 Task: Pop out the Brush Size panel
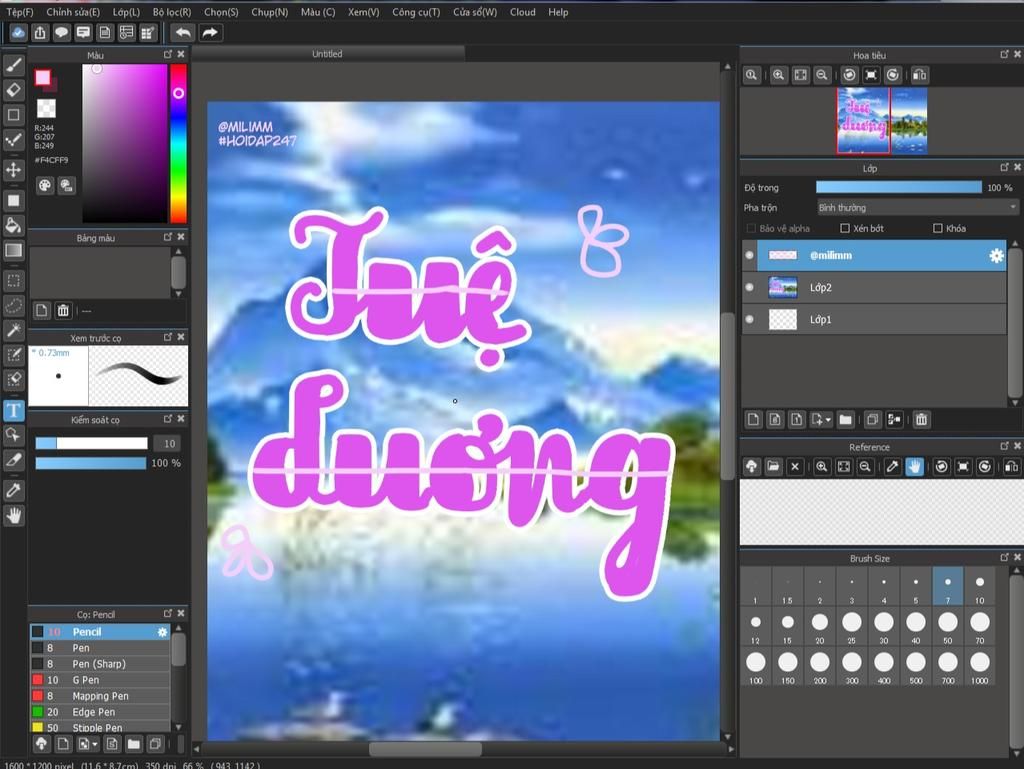1004,557
